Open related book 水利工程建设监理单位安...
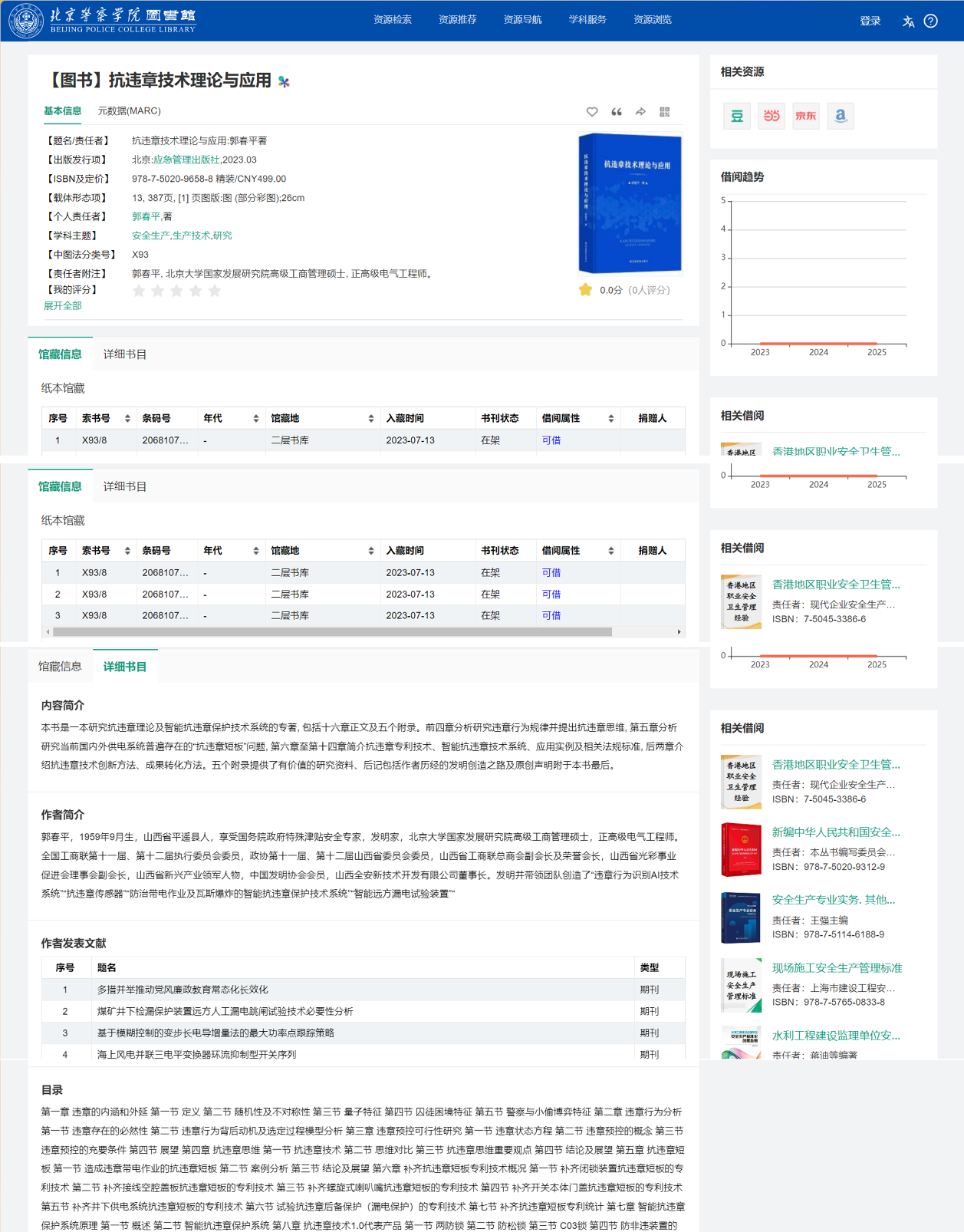964x1232 pixels. click(x=836, y=1036)
